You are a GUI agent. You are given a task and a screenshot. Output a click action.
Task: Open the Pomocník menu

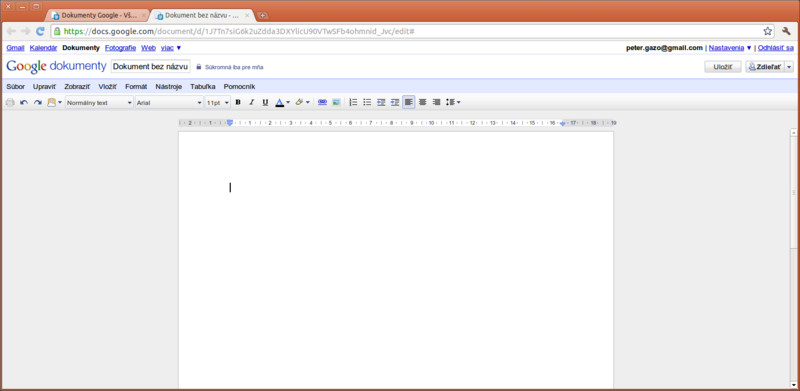coord(239,87)
